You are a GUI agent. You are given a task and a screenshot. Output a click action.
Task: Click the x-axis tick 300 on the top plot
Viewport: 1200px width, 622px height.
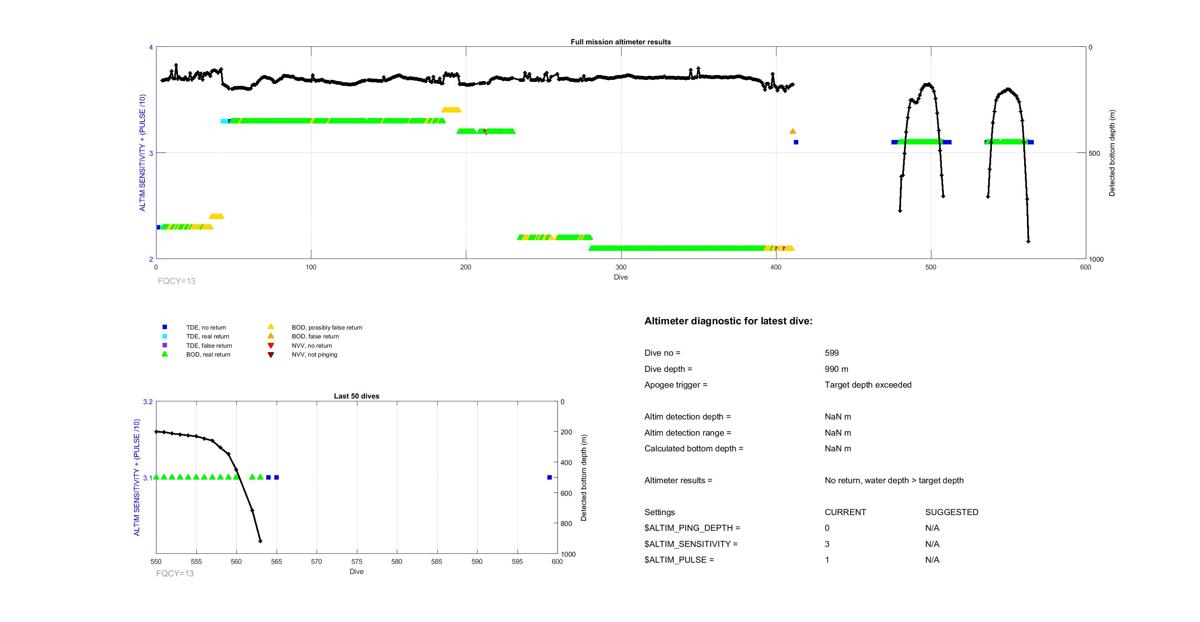(621, 267)
